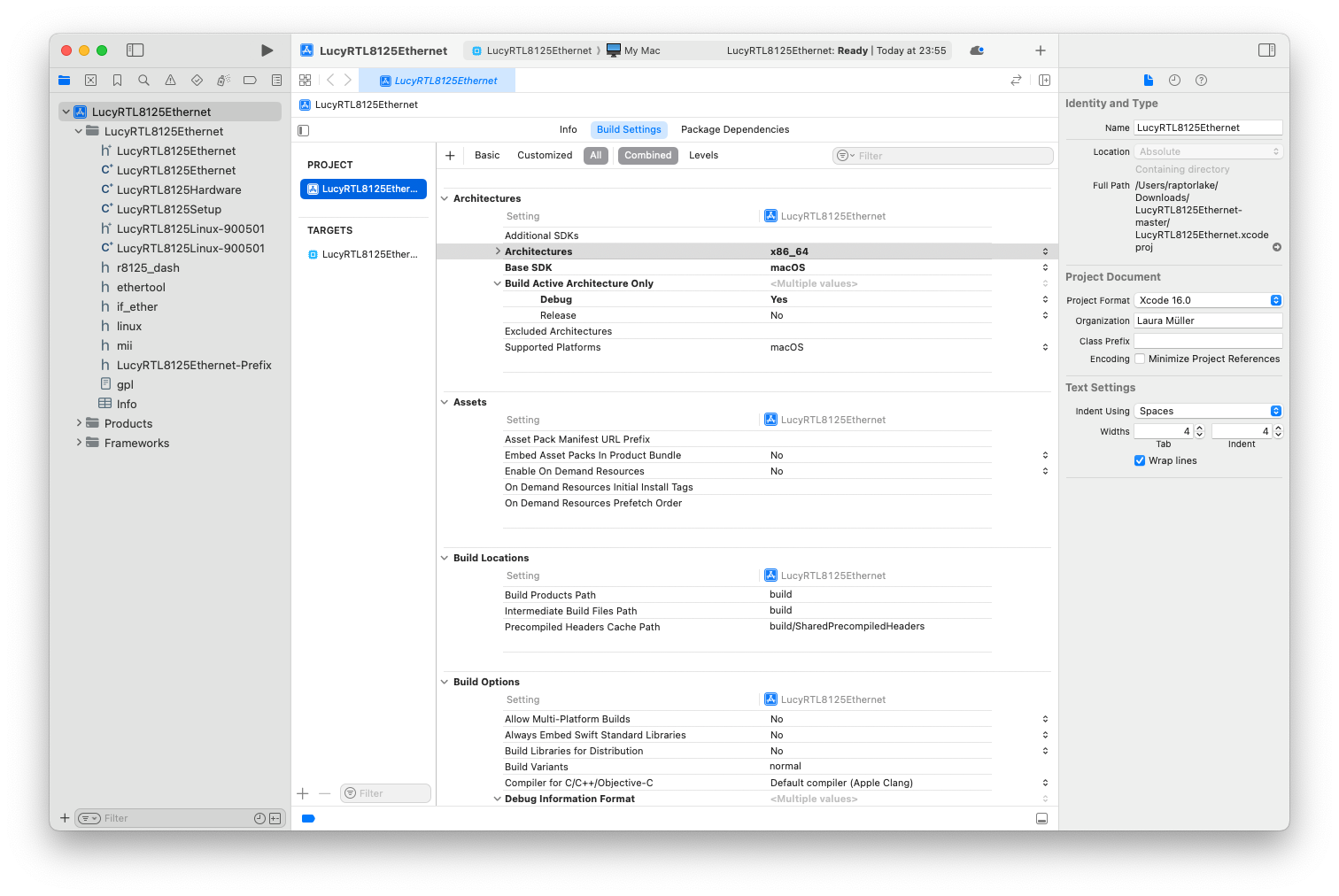Switch to Levels settings view
1339x896 pixels.
(704, 156)
